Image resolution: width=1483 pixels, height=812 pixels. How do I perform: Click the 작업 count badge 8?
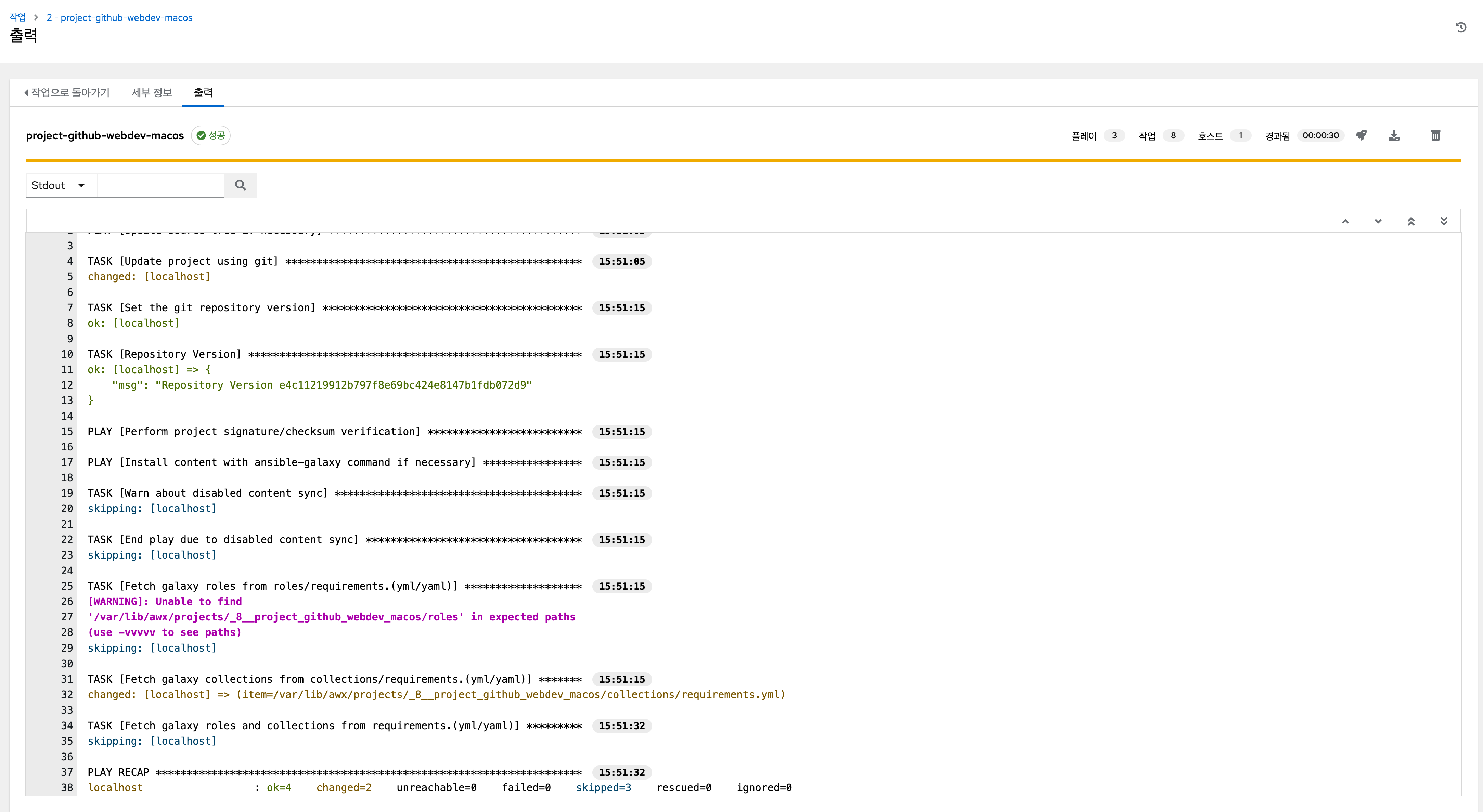click(x=1173, y=135)
